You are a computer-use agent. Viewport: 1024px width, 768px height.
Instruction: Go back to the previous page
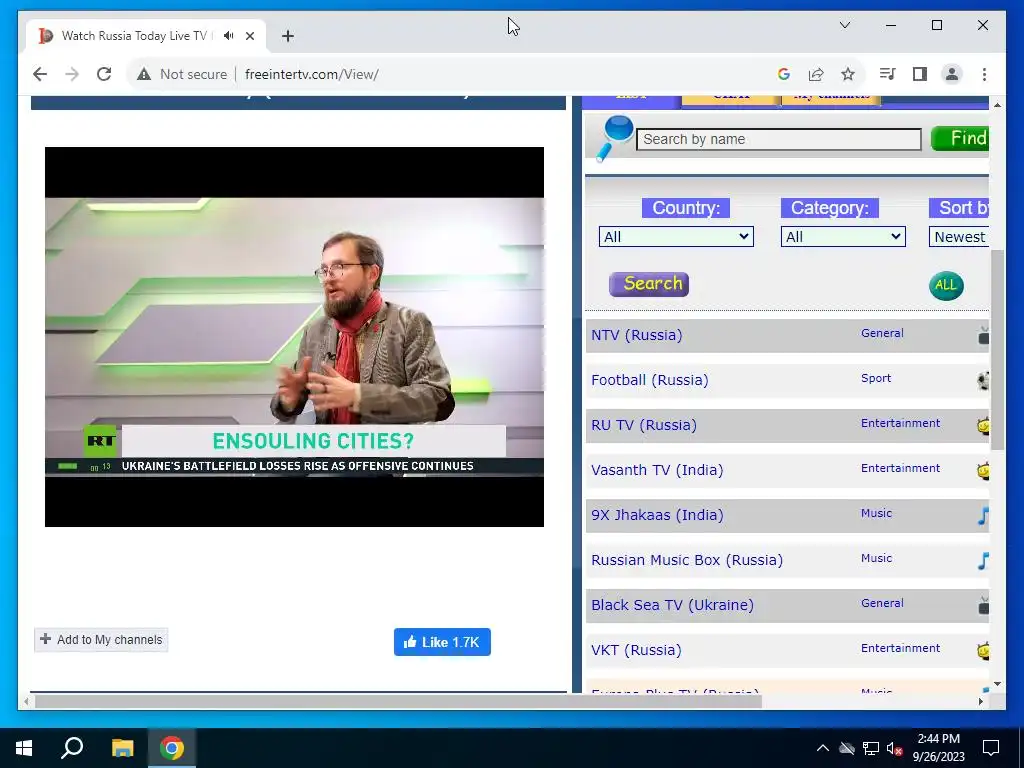pyautogui.click(x=40, y=74)
